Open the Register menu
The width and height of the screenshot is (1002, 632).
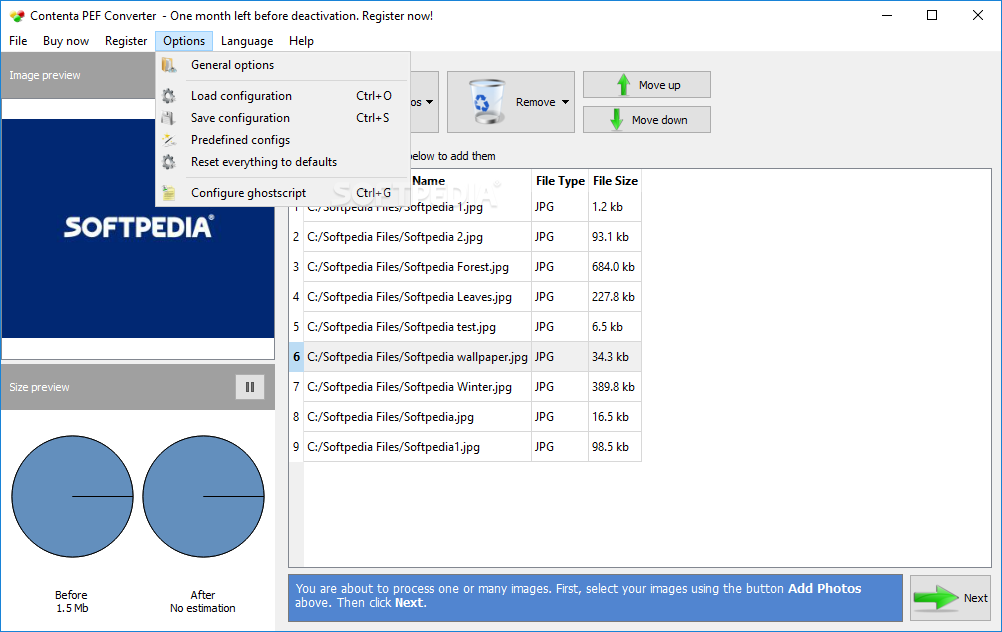(126, 41)
